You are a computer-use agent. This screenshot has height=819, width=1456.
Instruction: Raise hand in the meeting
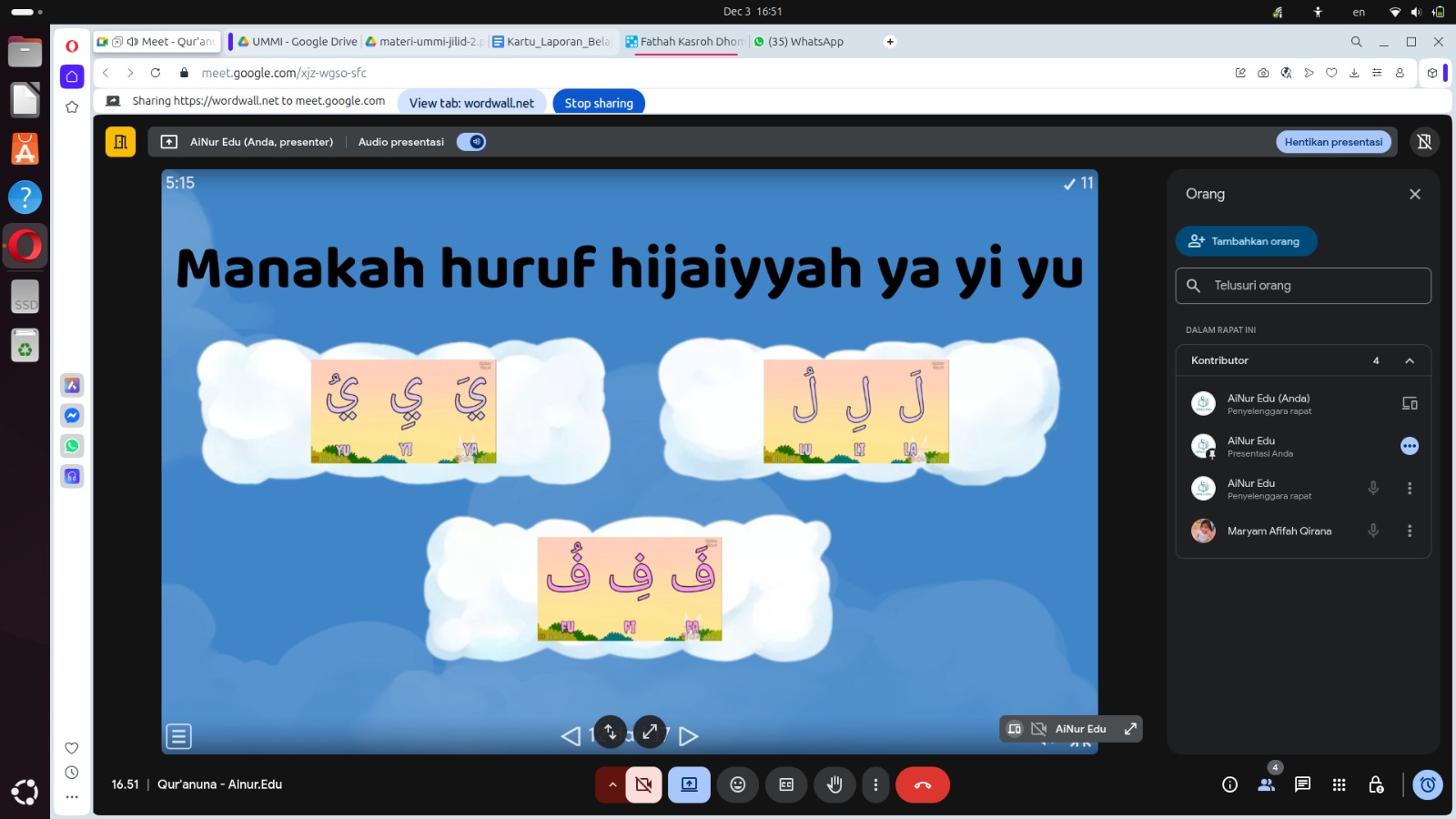coord(834,784)
